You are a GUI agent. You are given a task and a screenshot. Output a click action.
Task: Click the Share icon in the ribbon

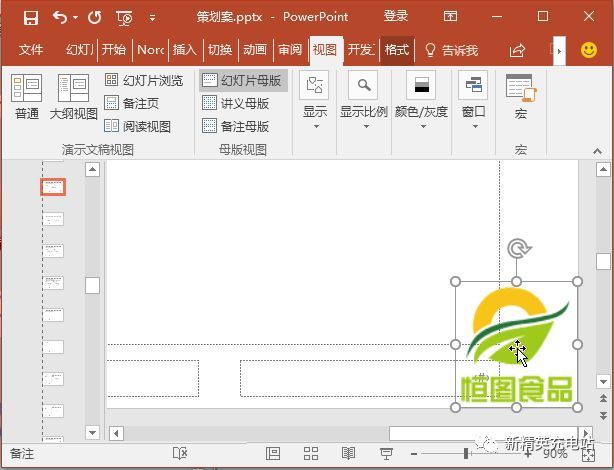(x=517, y=50)
